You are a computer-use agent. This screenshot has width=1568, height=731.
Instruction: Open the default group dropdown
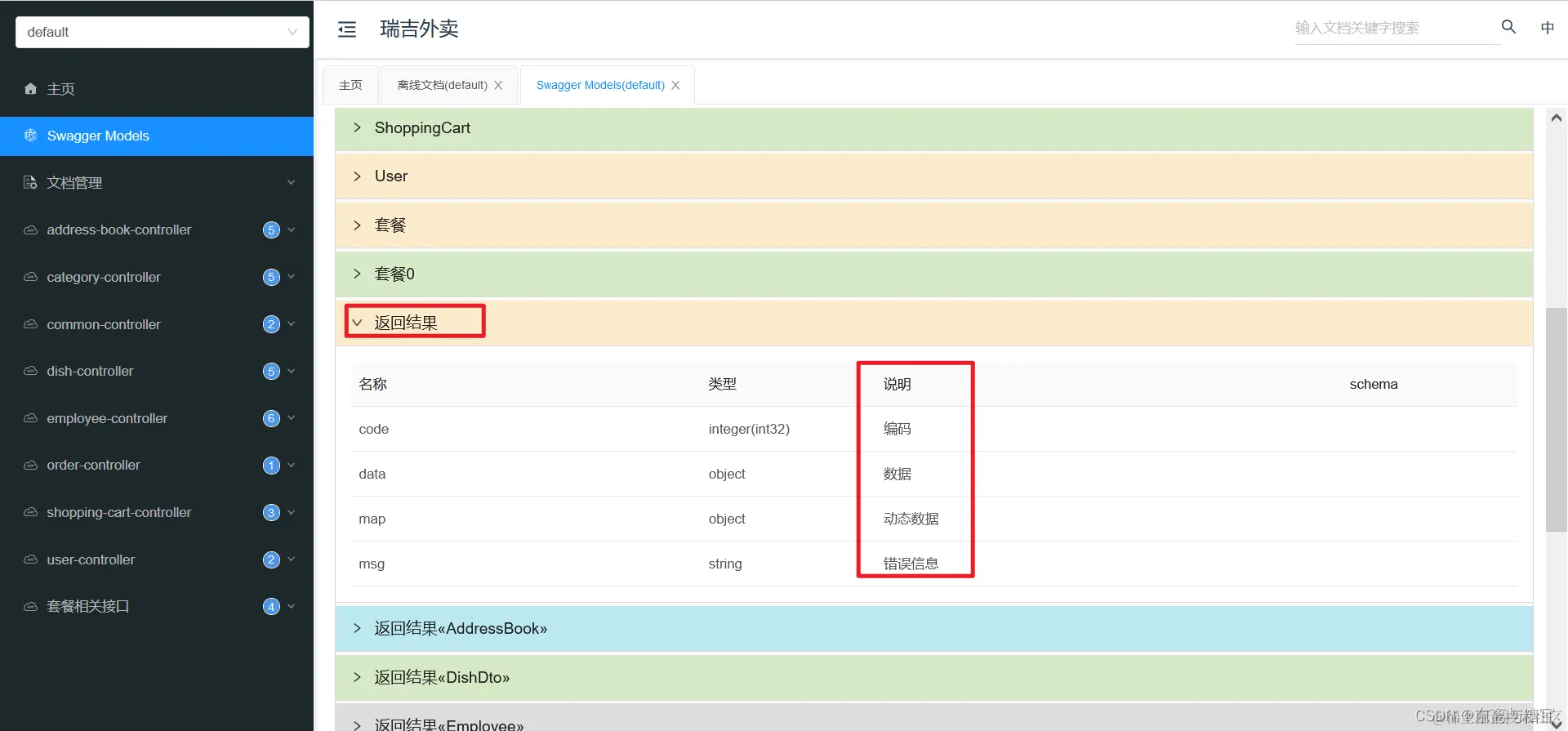point(163,32)
